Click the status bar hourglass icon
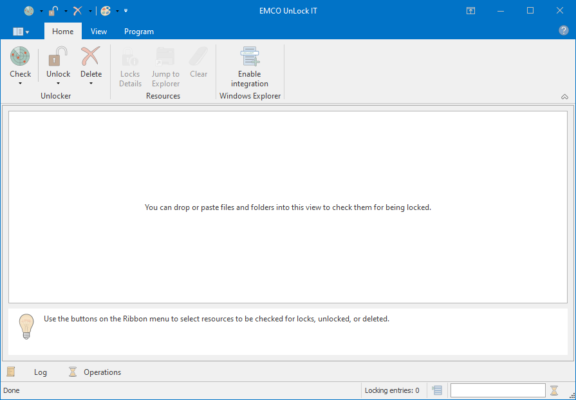The image size is (576, 400). (x=554, y=390)
